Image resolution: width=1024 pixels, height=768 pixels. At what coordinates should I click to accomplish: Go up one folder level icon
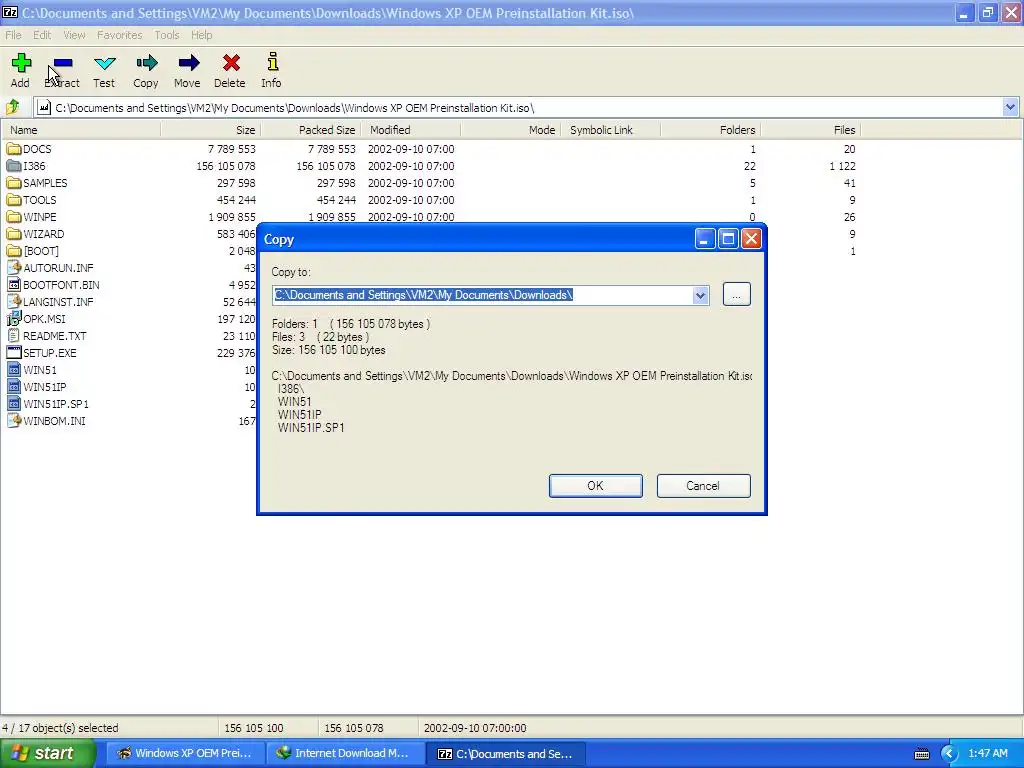pos(12,107)
